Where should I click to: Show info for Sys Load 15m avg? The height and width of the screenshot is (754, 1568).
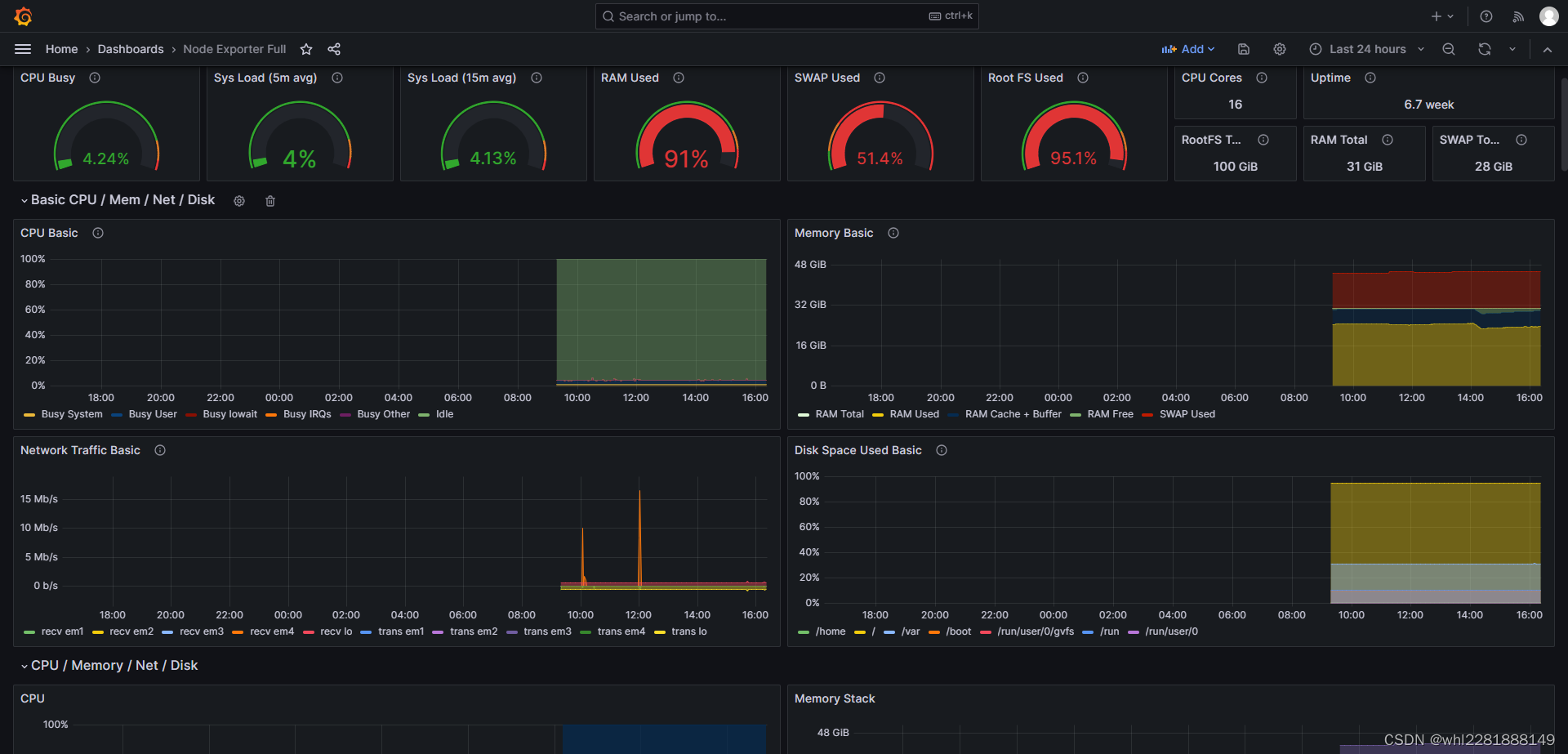click(537, 78)
